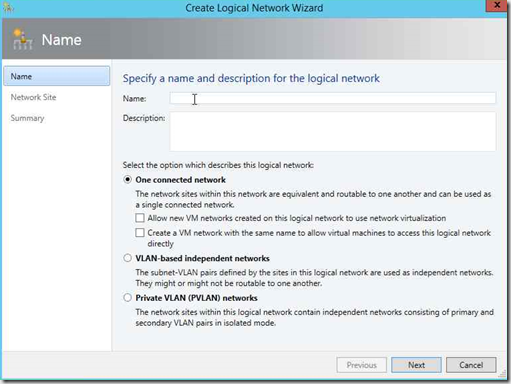The width and height of the screenshot is (511, 384).
Task: Enable Allow new VM networks to use network virtualization
Action: pyautogui.click(x=140, y=218)
